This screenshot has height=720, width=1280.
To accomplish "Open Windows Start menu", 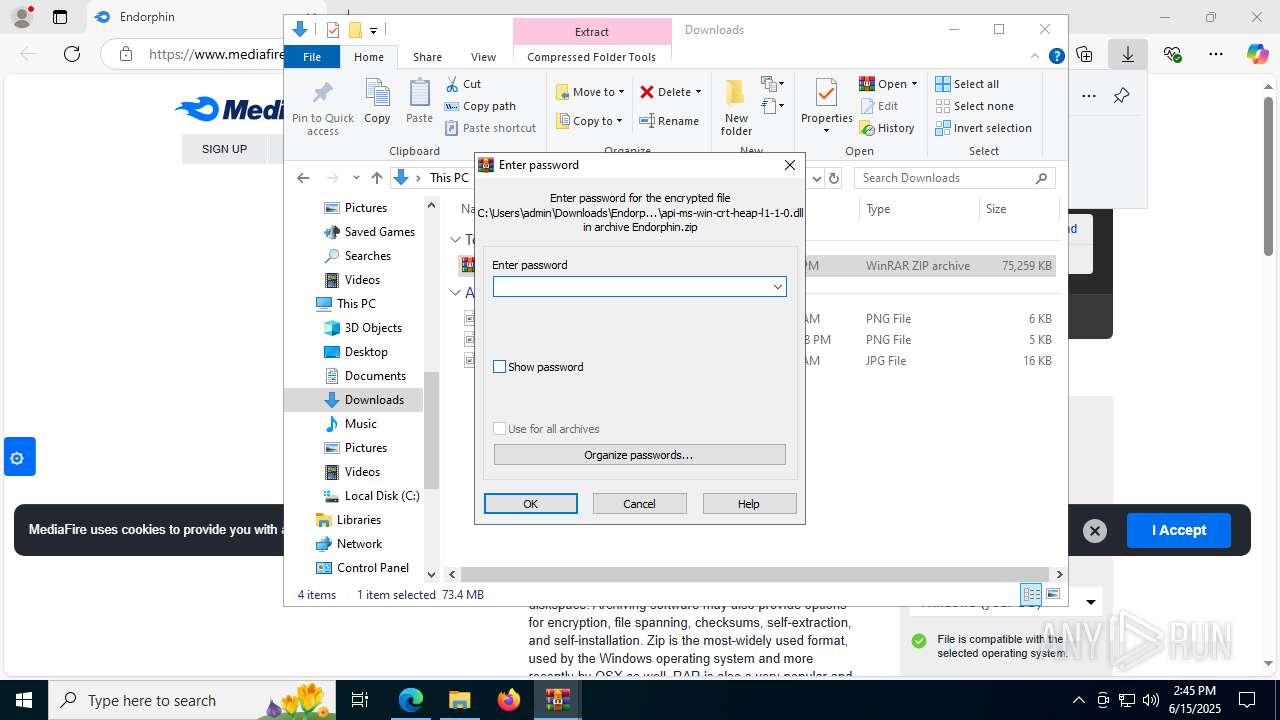I will tap(24, 700).
